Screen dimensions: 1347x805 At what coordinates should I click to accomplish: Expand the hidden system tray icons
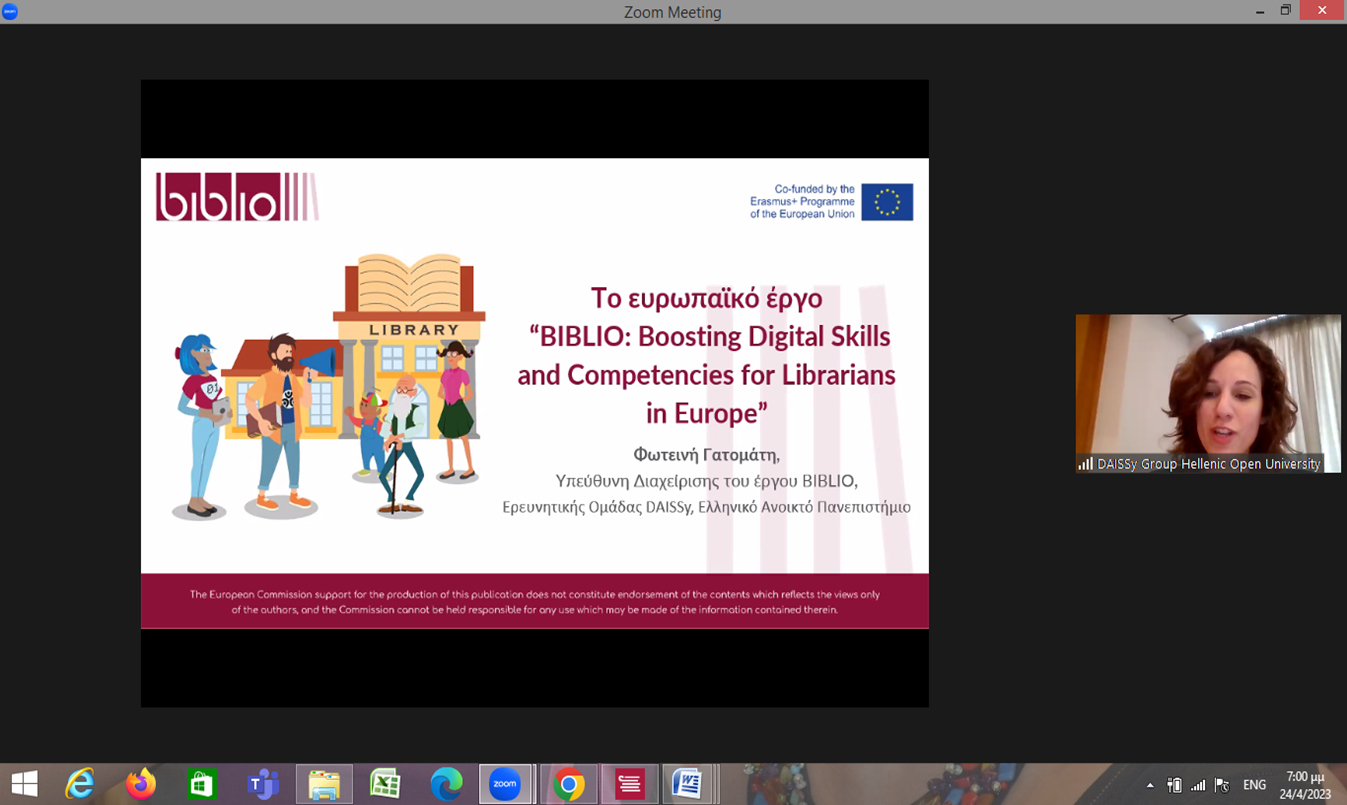(x=1150, y=785)
